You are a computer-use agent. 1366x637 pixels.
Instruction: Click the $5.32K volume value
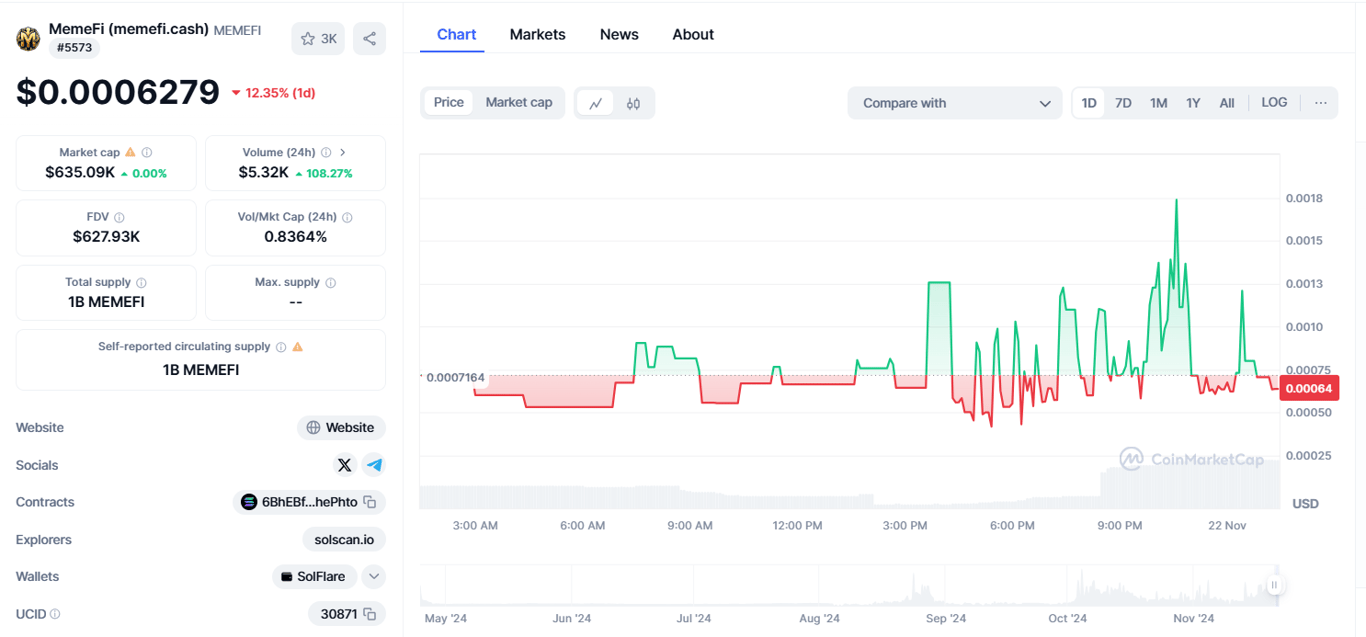264,172
